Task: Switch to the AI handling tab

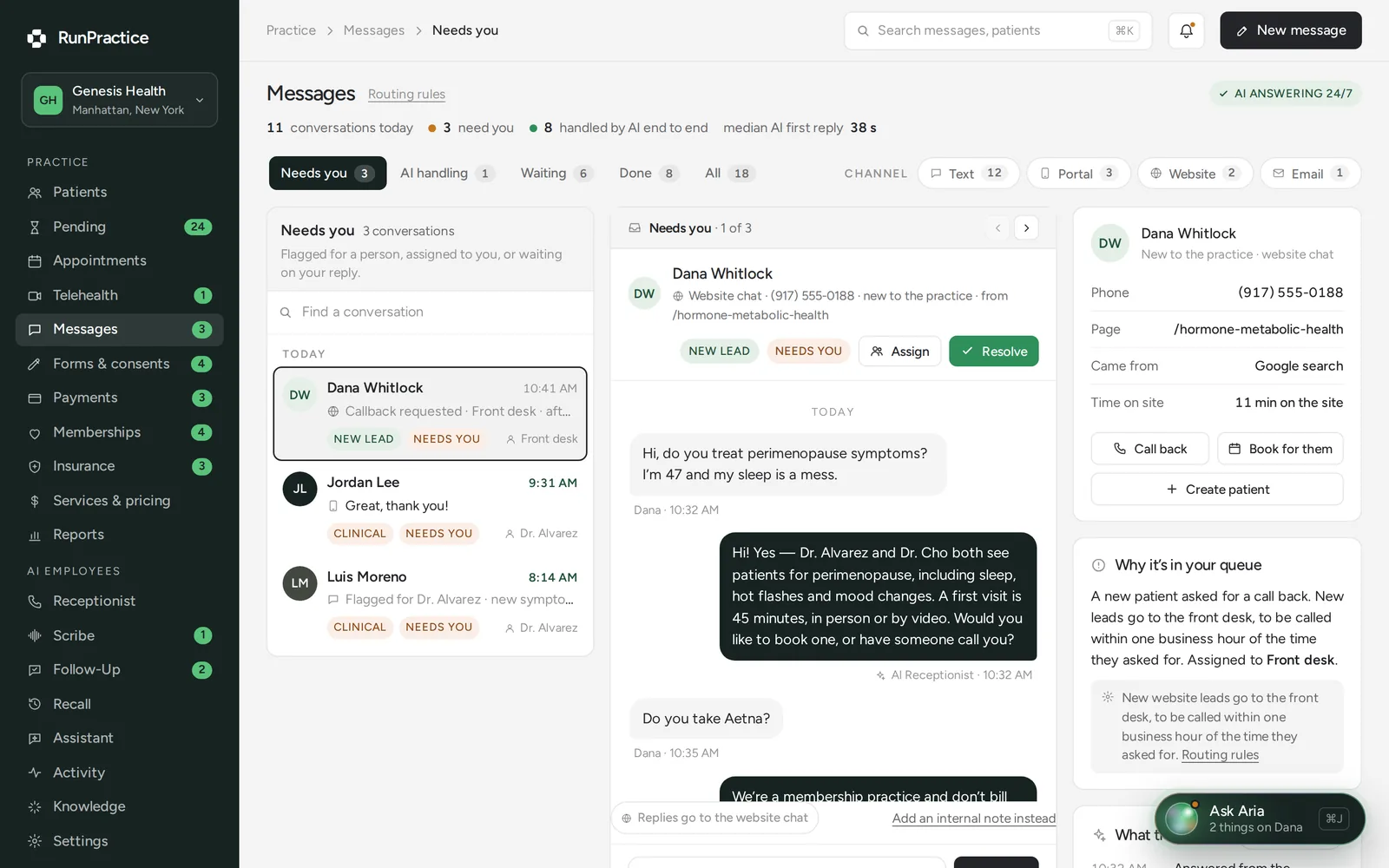Action: [446, 174]
